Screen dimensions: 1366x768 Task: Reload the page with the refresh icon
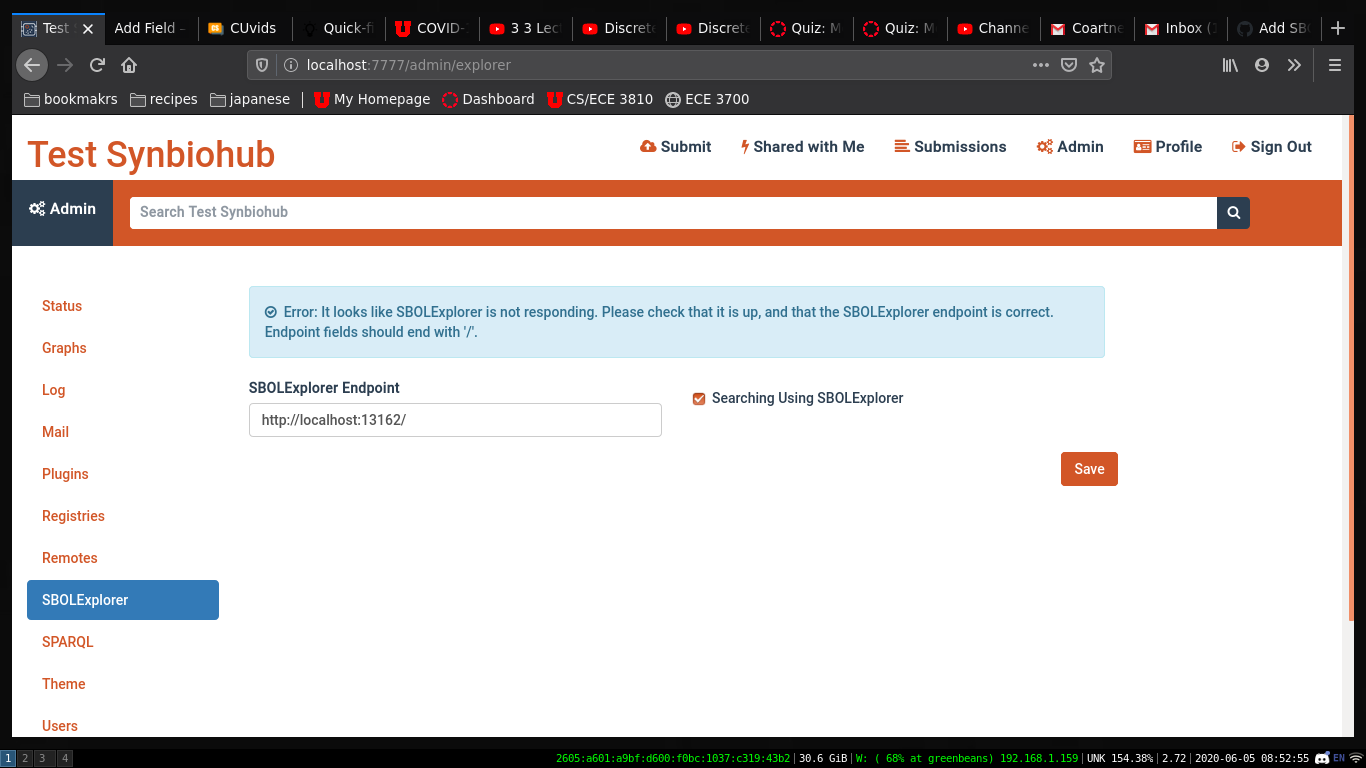coord(96,64)
